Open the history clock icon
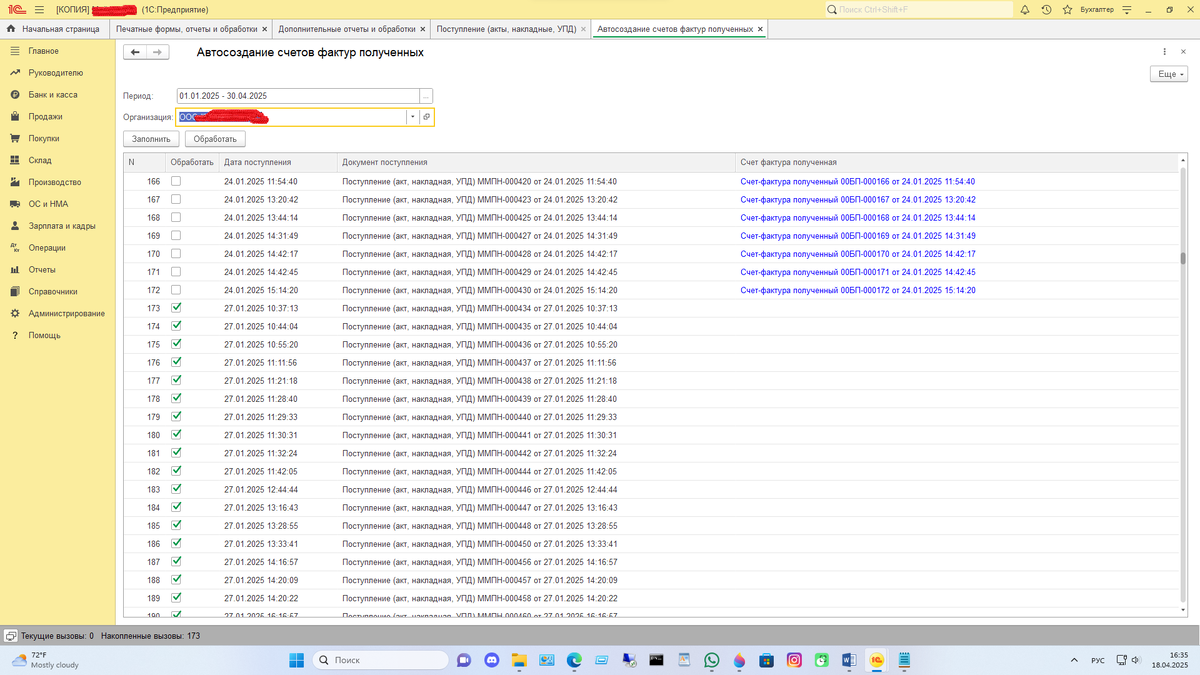Image resolution: width=1200 pixels, height=675 pixels. tap(1046, 9)
